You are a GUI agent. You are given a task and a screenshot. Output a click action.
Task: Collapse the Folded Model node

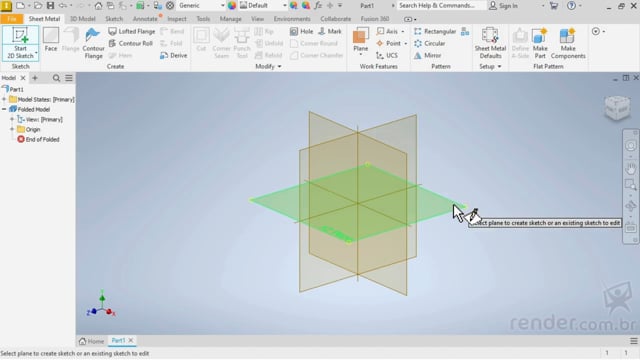(x=4, y=109)
